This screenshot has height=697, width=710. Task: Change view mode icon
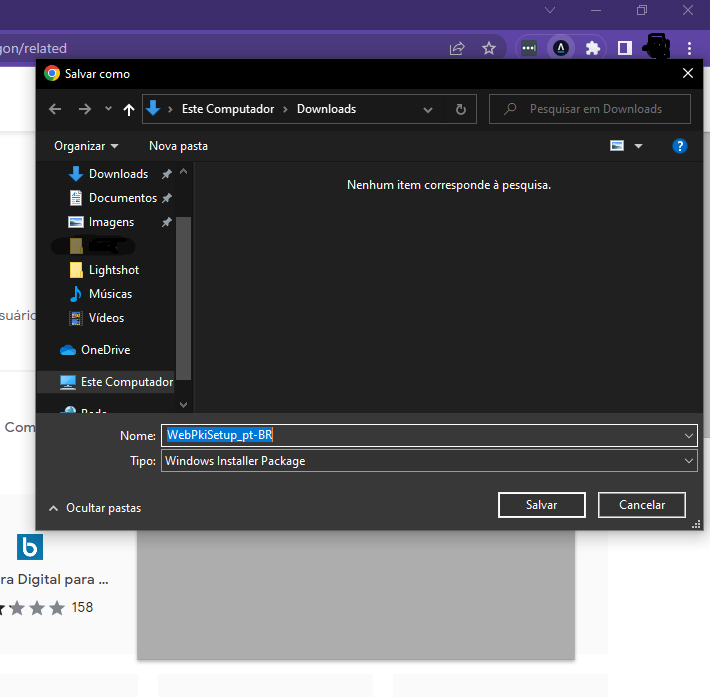click(x=617, y=146)
